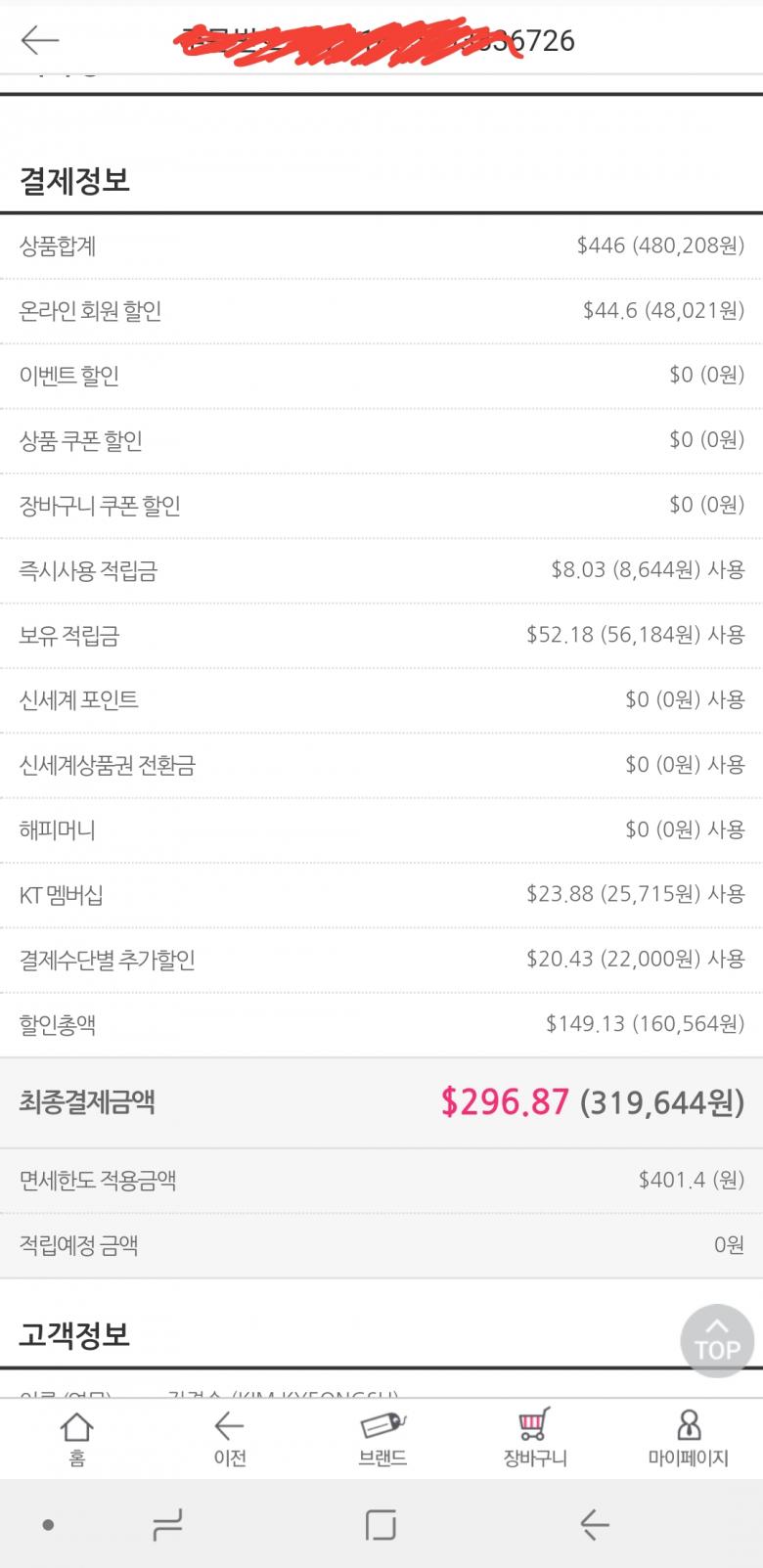Tap the 온라인 회원 할인 row
The height and width of the screenshot is (1568, 763).
click(x=381, y=311)
